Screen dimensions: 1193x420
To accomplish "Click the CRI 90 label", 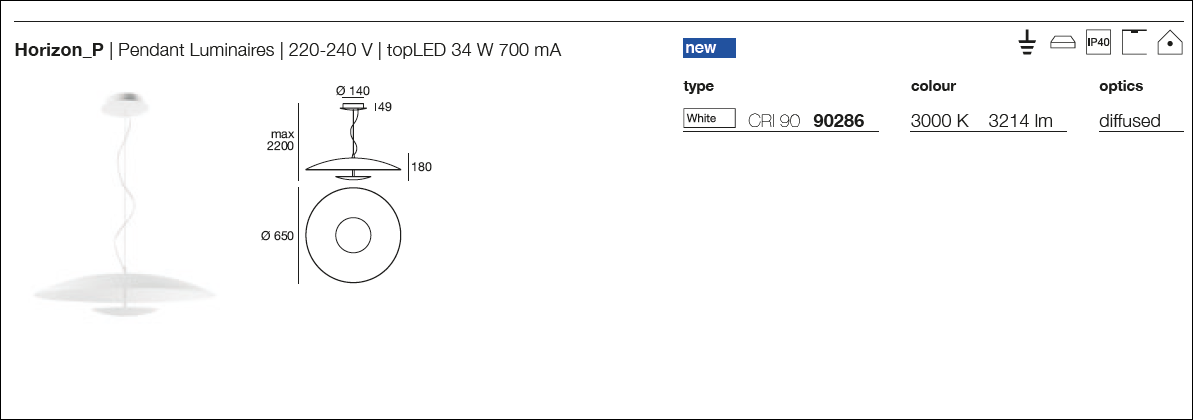I will click(x=774, y=120).
